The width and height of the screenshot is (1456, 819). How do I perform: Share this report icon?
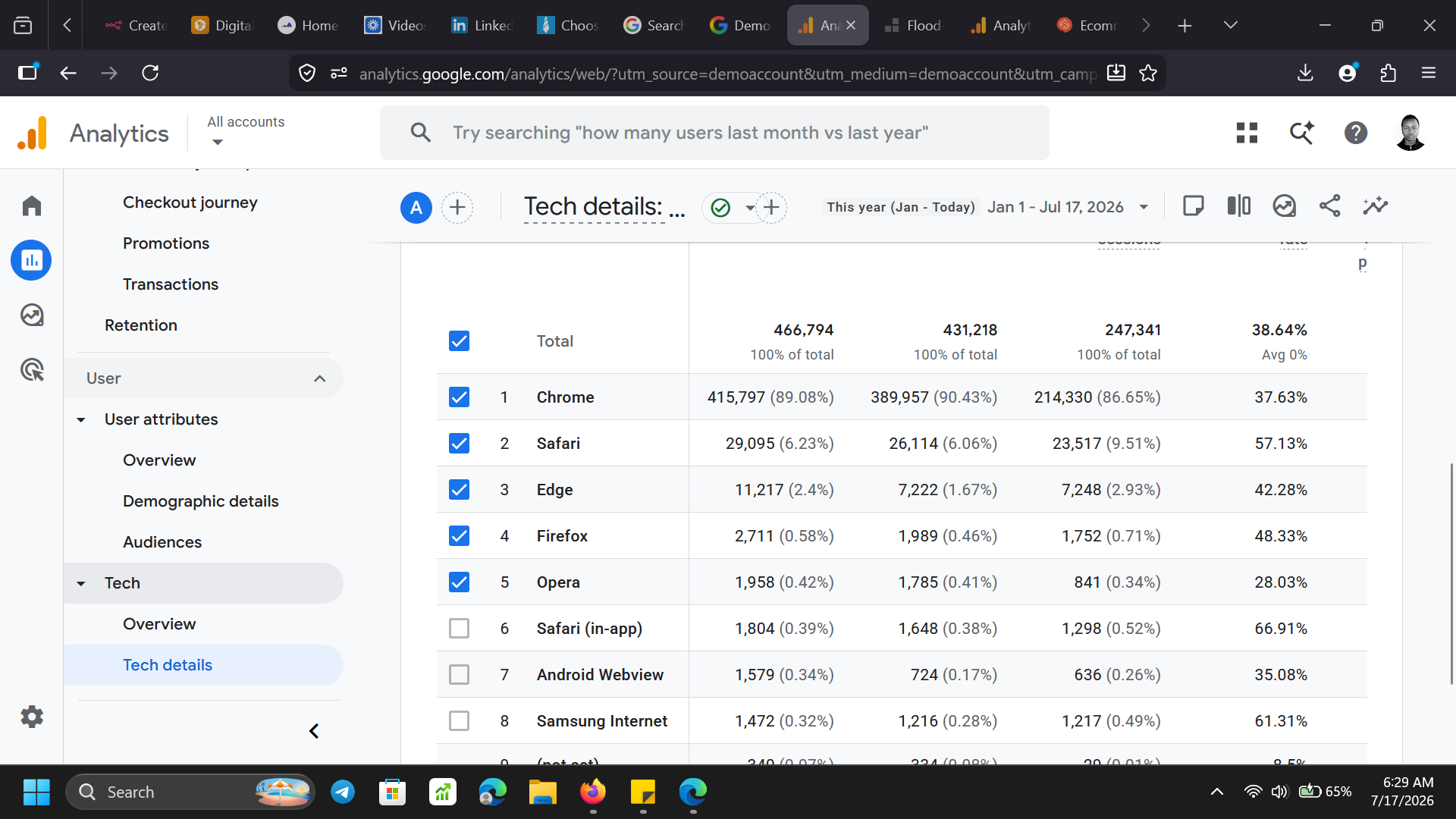pos(1330,206)
